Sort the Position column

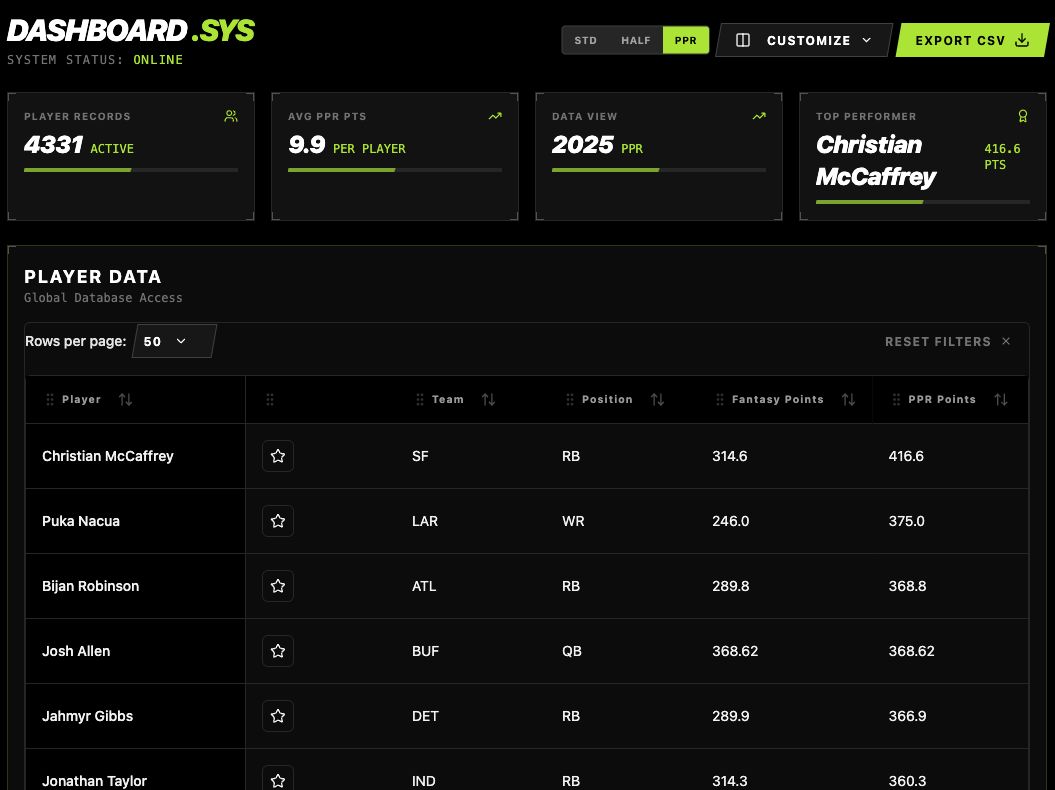[657, 400]
